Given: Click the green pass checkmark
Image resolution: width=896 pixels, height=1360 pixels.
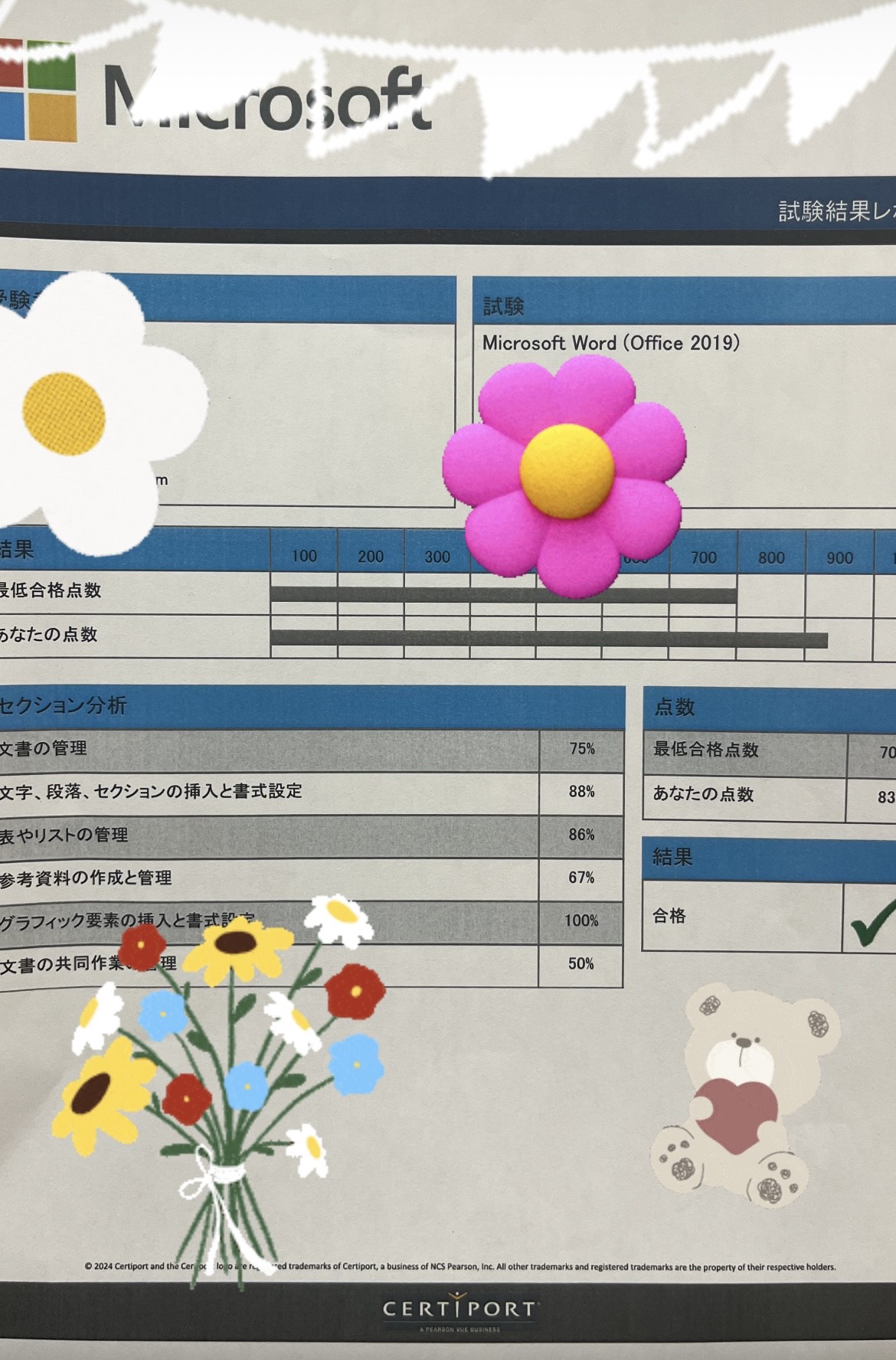Looking at the screenshot, I should click(x=873, y=921).
